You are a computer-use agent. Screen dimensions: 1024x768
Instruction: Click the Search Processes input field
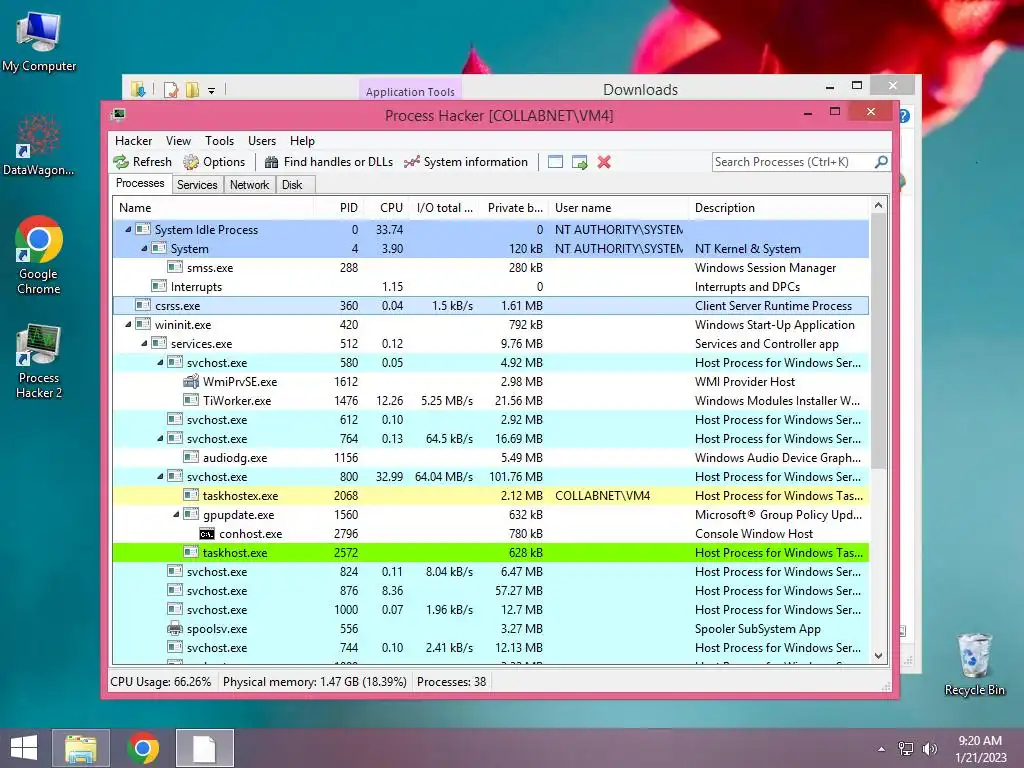(793, 162)
